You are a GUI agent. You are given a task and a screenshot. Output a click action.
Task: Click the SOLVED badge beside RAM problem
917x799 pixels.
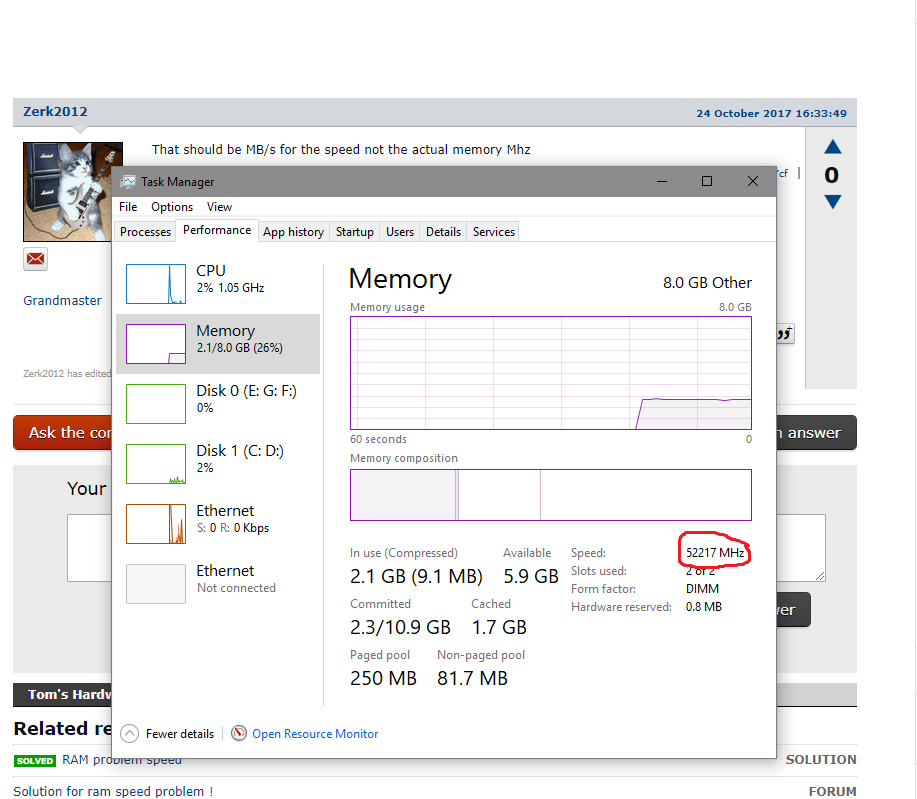35,760
